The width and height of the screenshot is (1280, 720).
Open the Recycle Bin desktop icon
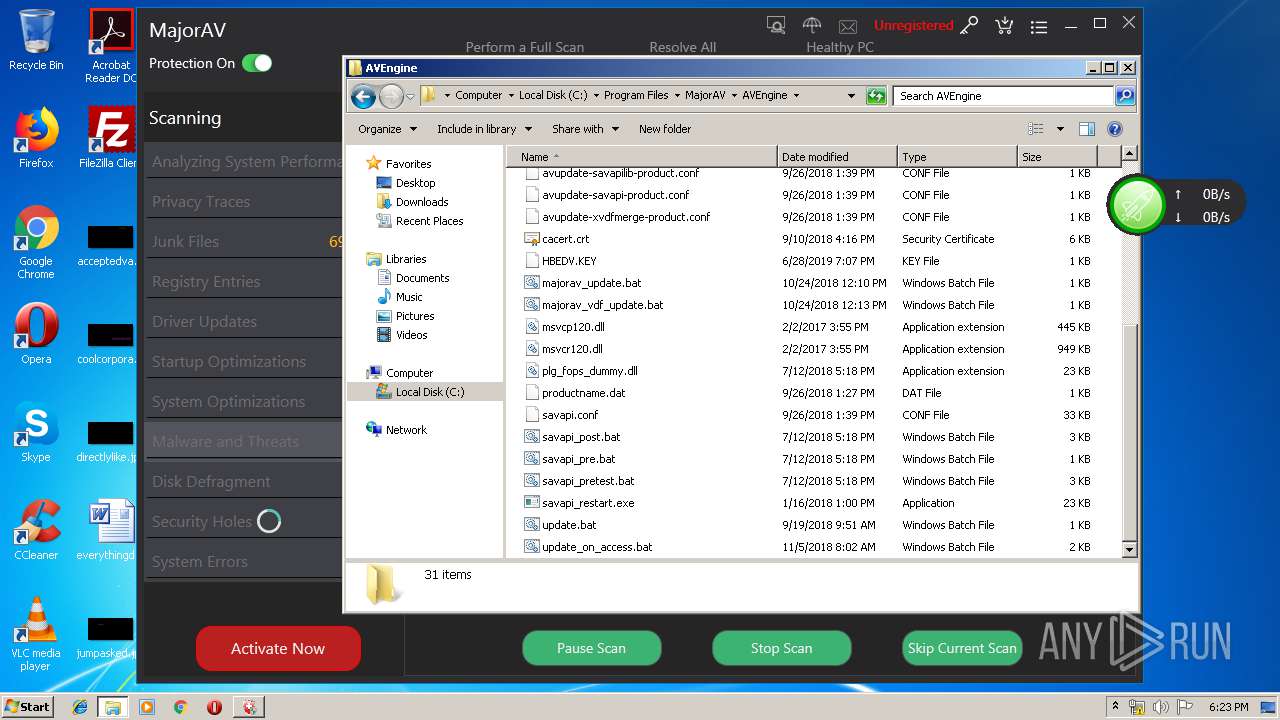[x=36, y=40]
